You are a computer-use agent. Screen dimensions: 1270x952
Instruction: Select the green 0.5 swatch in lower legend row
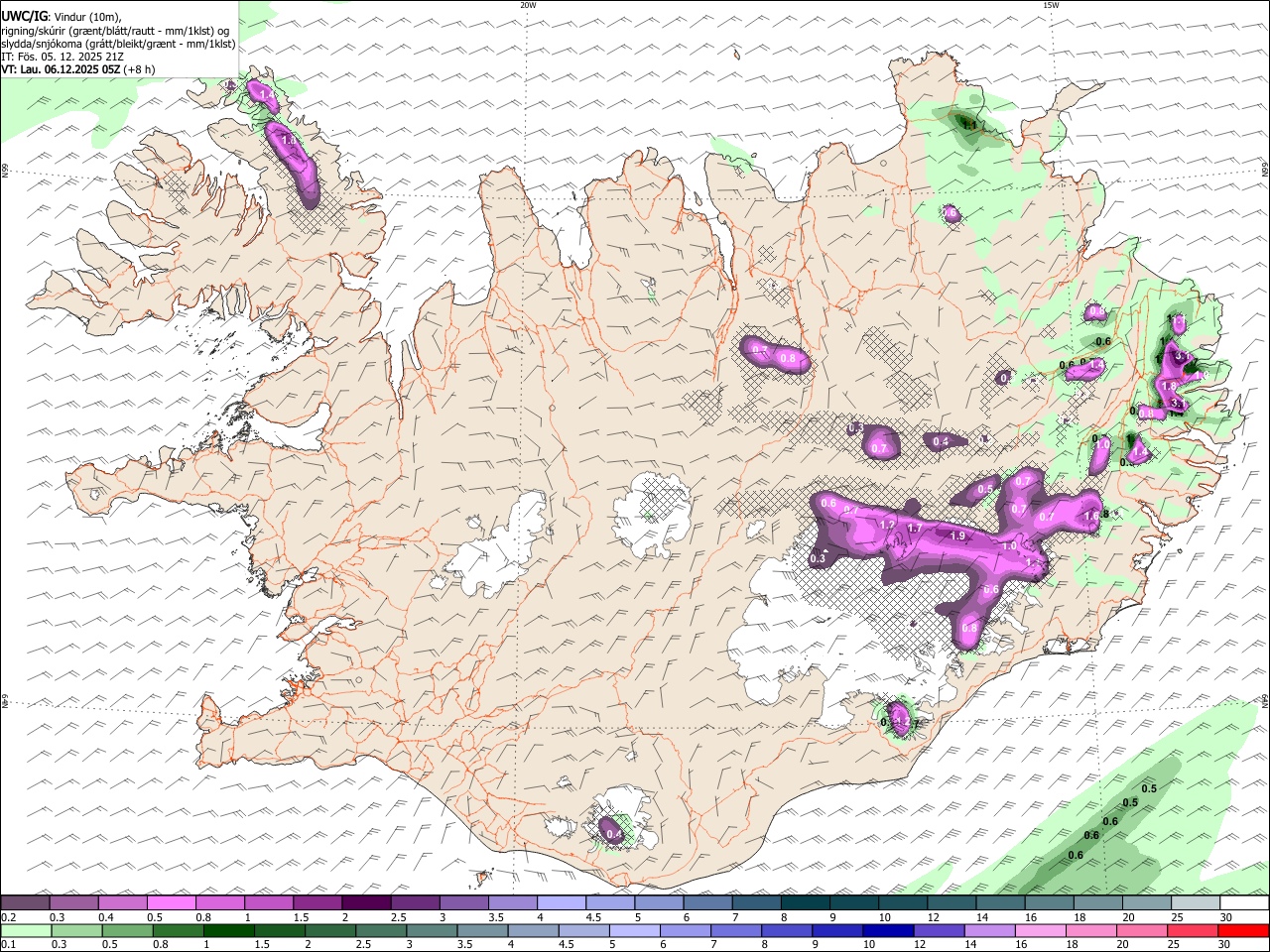[x=127, y=930]
